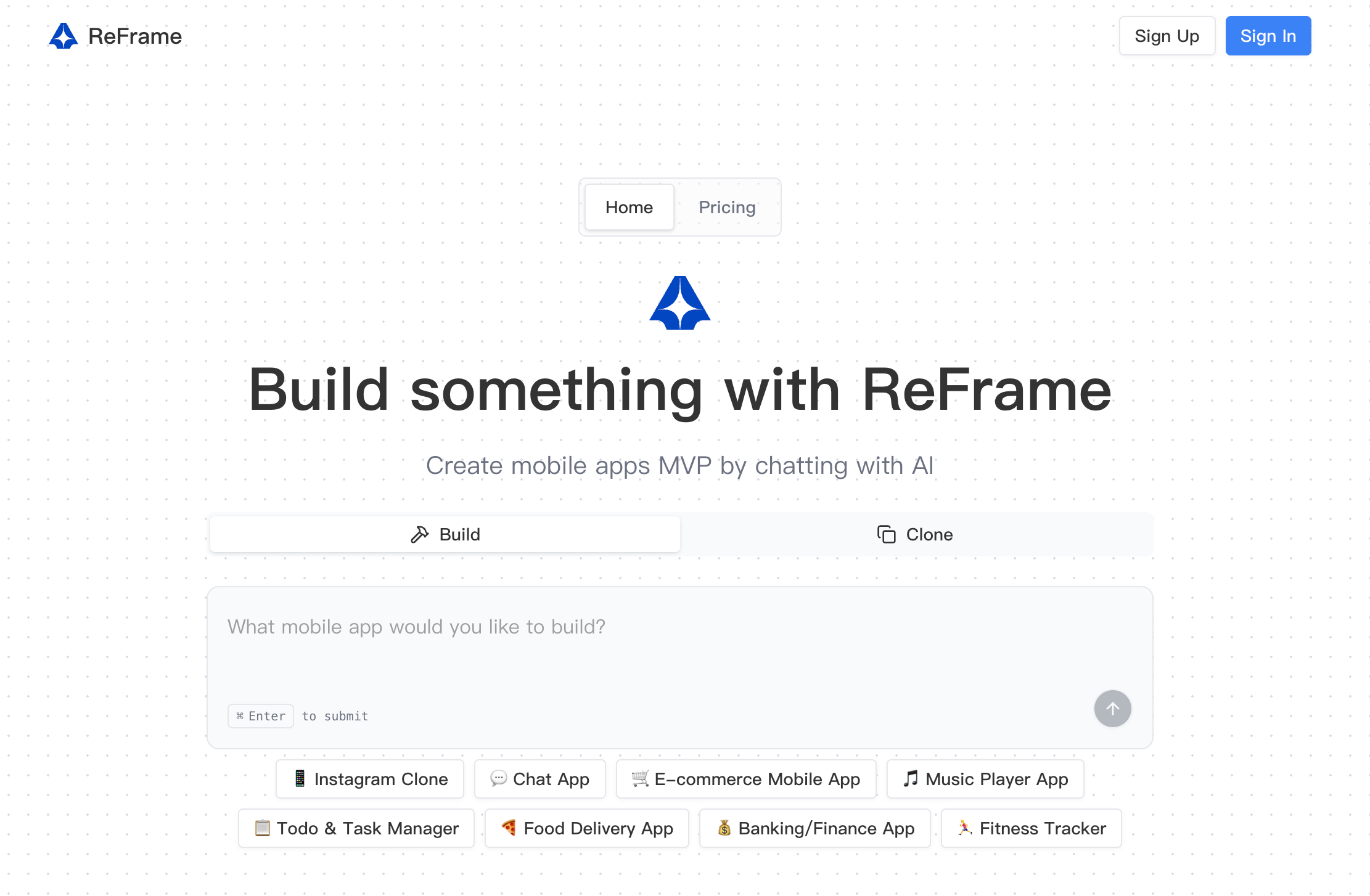This screenshot has height=896, width=1370.
Task: Select the Home tab
Action: [629, 208]
